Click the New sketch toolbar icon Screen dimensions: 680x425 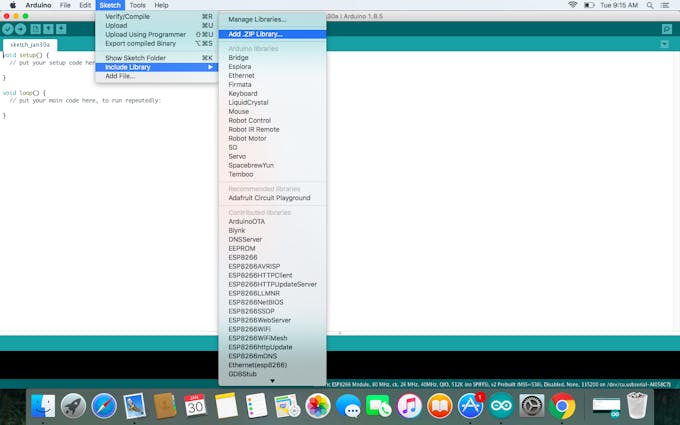[35, 29]
